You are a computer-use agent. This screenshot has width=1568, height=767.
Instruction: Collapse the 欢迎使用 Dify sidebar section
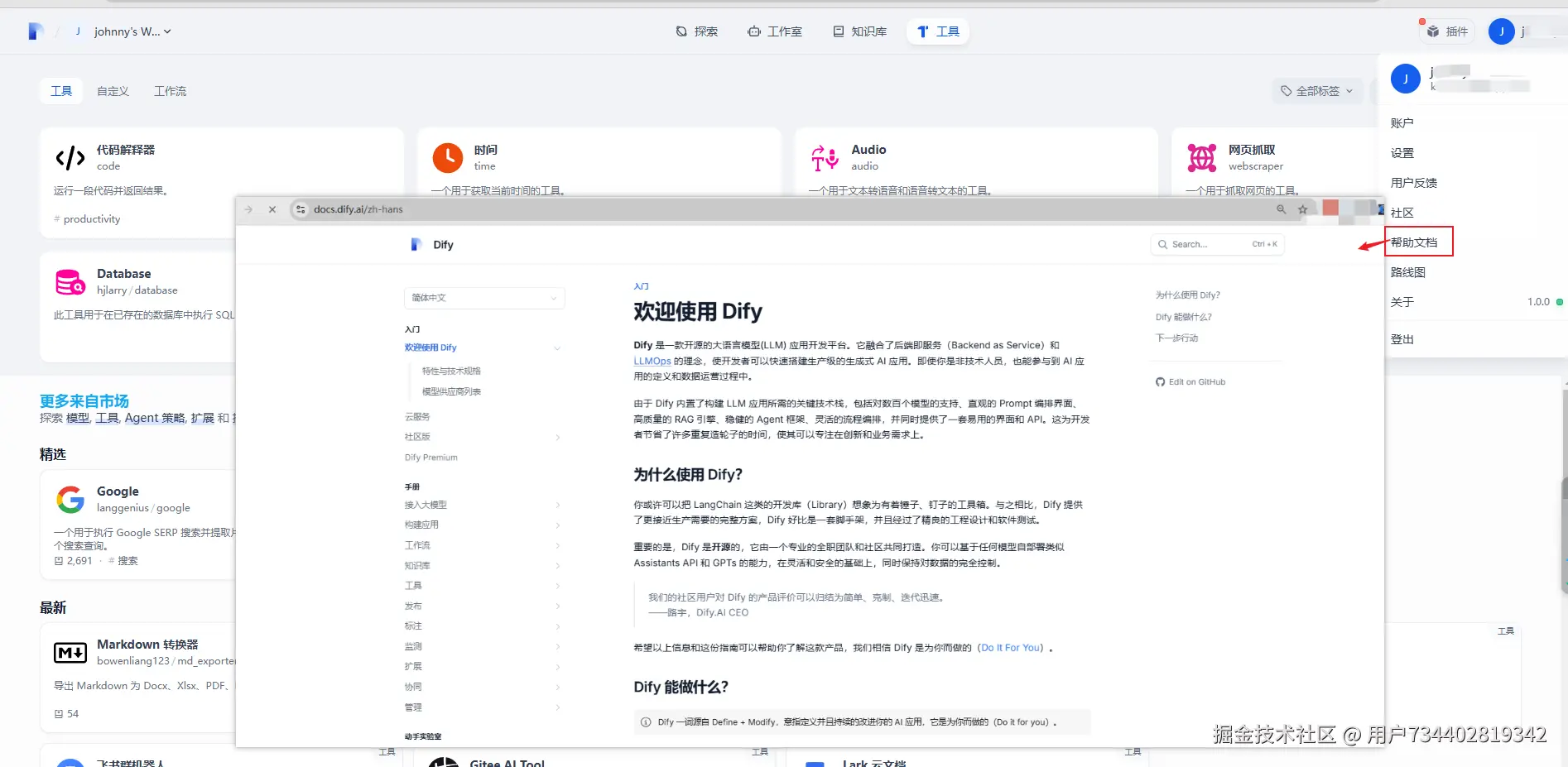[556, 348]
